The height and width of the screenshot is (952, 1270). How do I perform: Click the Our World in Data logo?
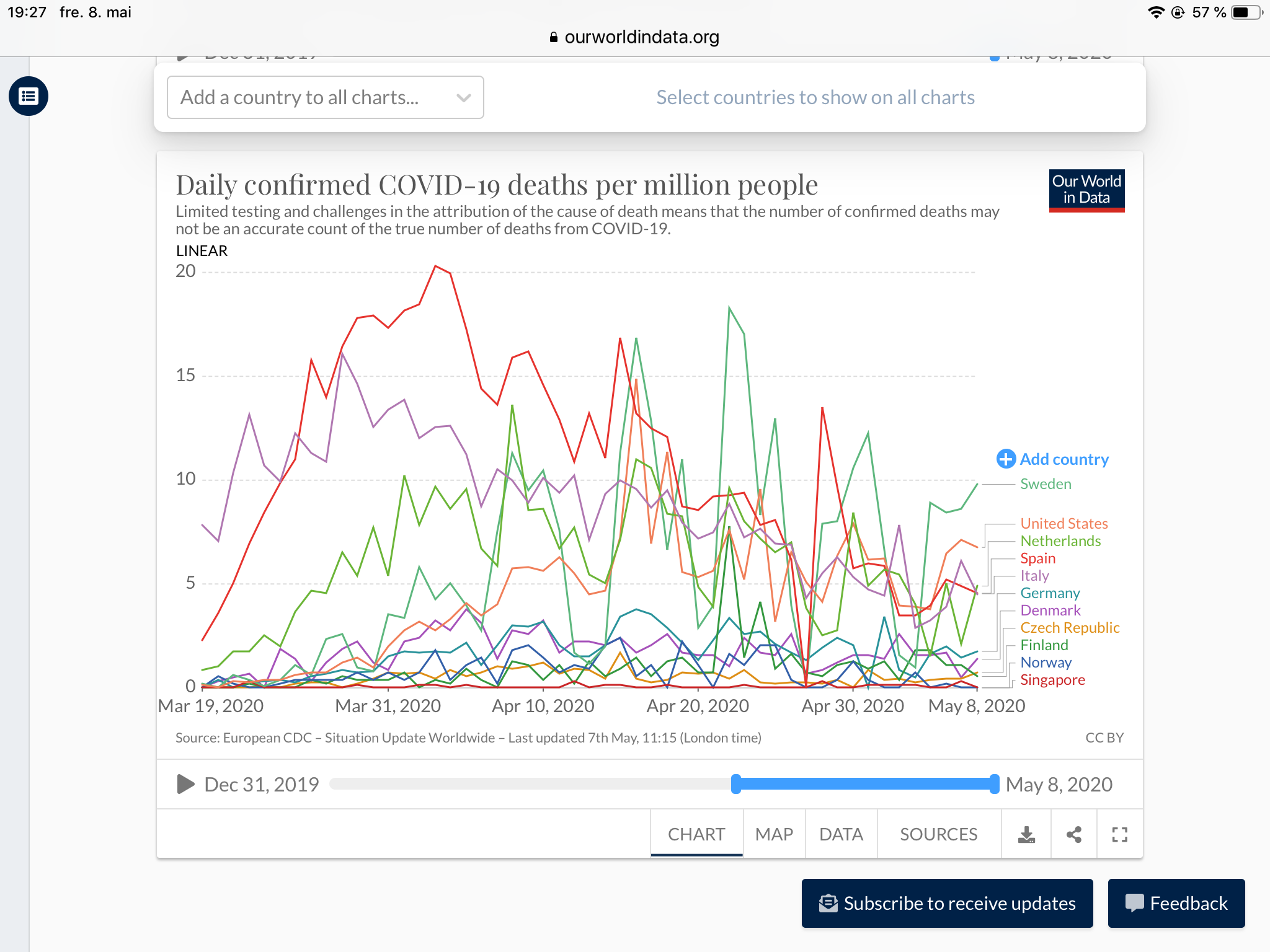[1086, 190]
